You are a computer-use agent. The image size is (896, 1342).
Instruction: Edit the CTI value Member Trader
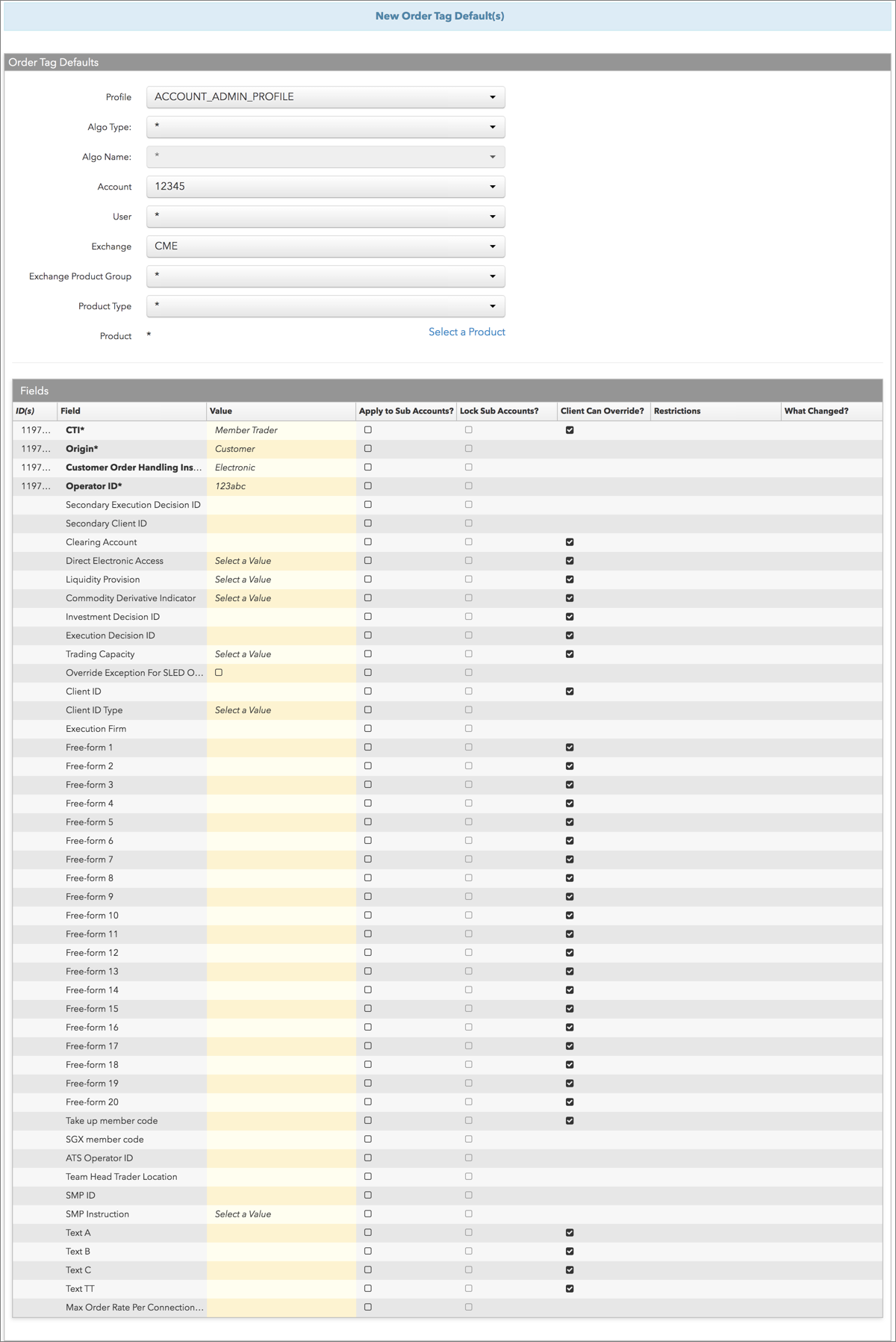click(x=281, y=430)
